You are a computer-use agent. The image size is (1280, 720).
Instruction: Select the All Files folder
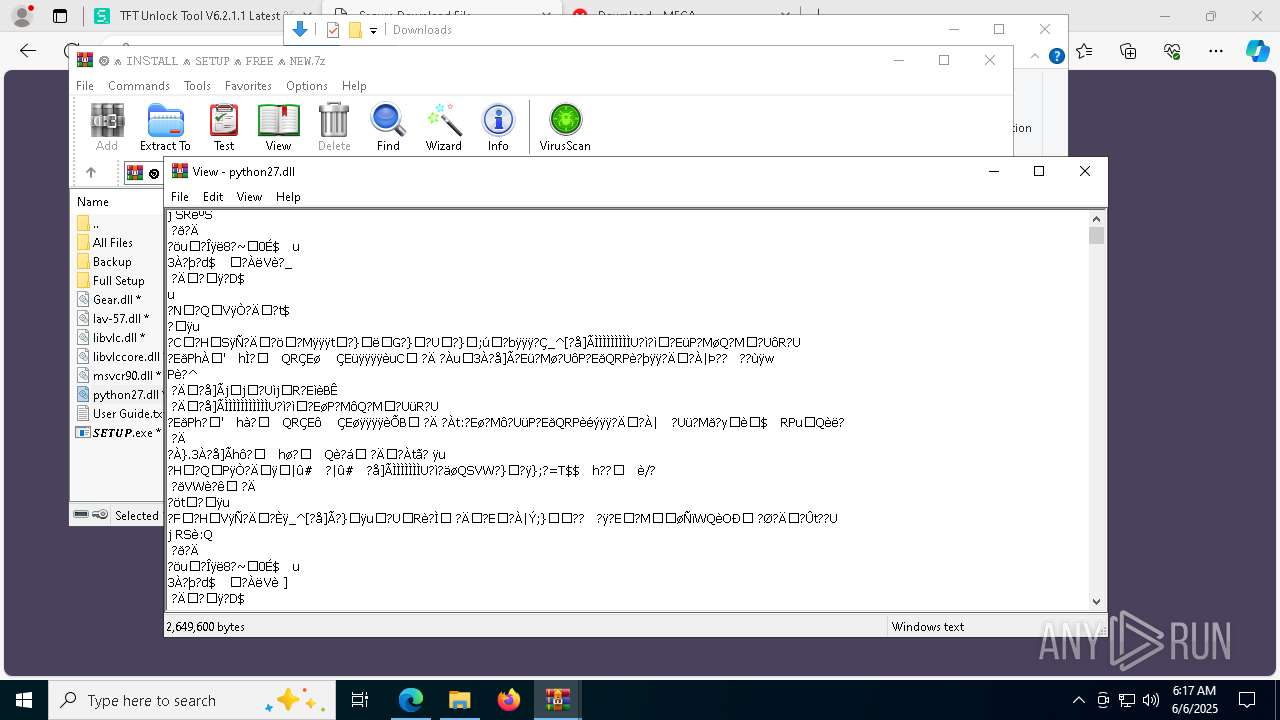(x=105, y=243)
